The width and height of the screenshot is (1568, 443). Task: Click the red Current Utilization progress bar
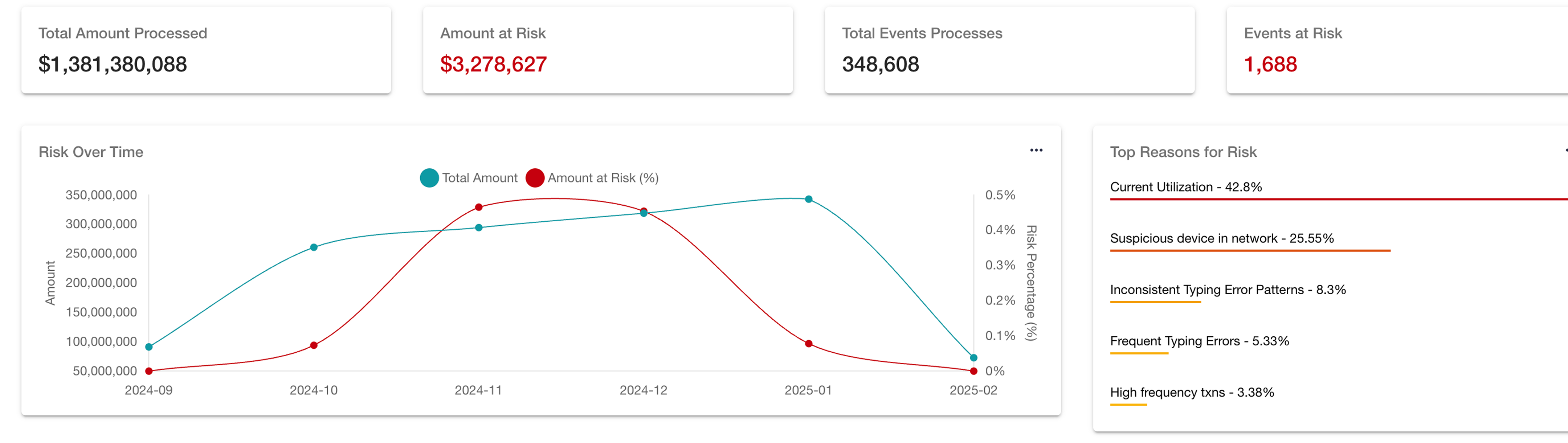[1339, 199]
